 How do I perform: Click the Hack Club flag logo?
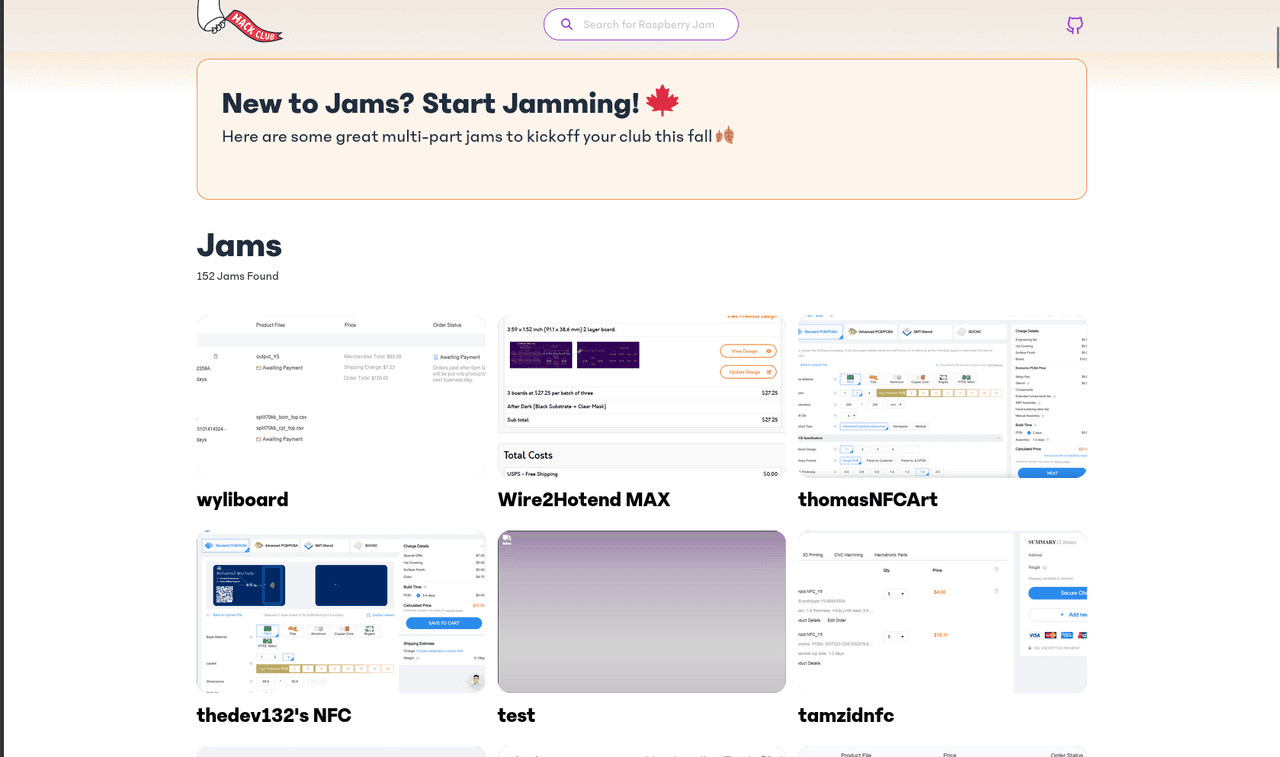pyautogui.click(x=240, y=22)
